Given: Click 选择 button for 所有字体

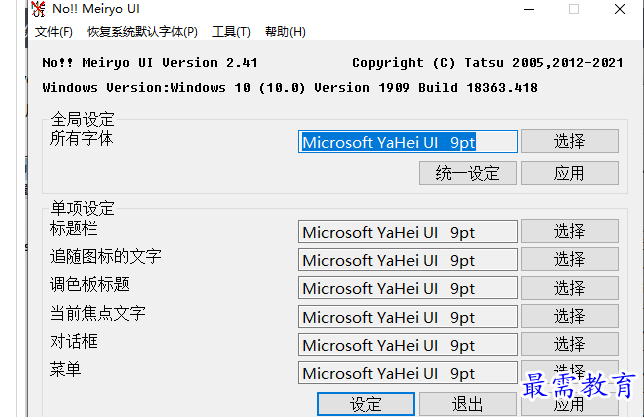Looking at the screenshot, I should 569,142.
